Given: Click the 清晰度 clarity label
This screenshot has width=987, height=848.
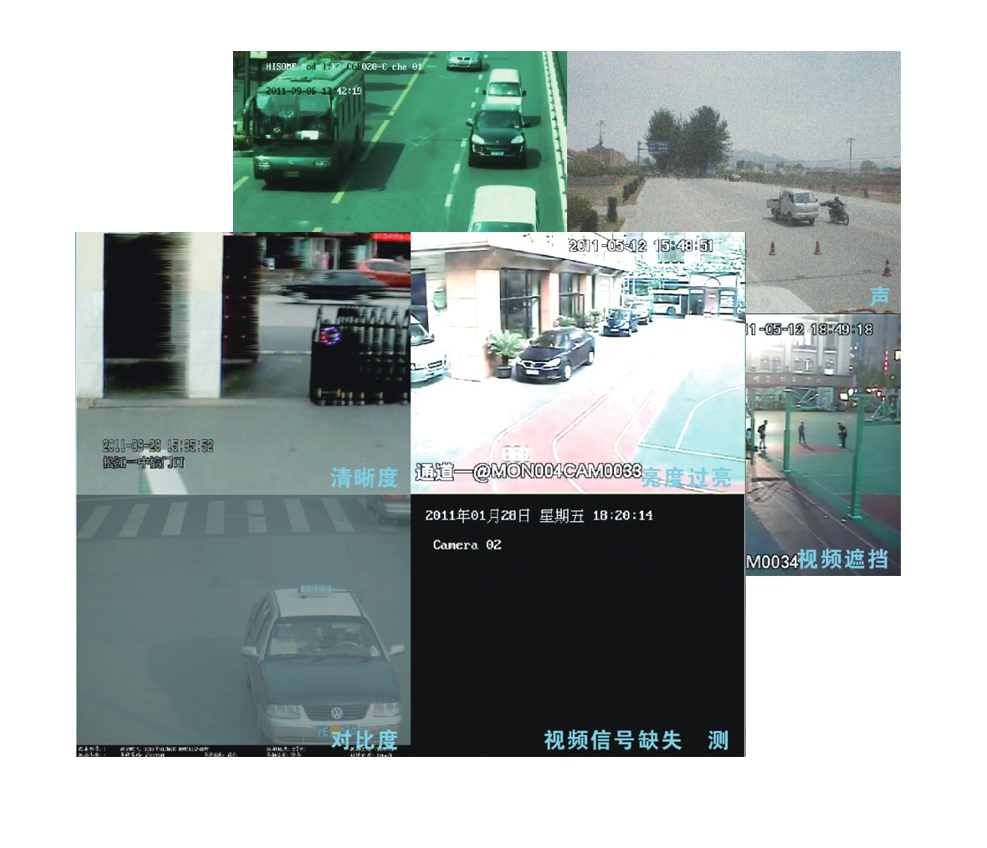Looking at the screenshot, I should [x=364, y=478].
